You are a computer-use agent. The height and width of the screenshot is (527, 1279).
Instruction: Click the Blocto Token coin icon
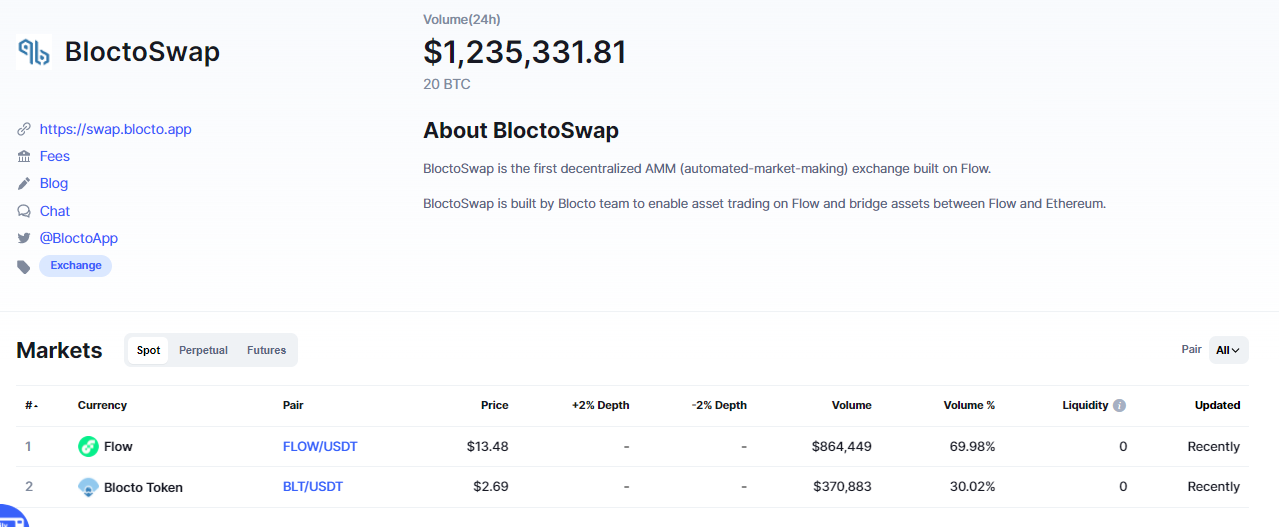coord(88,487)
